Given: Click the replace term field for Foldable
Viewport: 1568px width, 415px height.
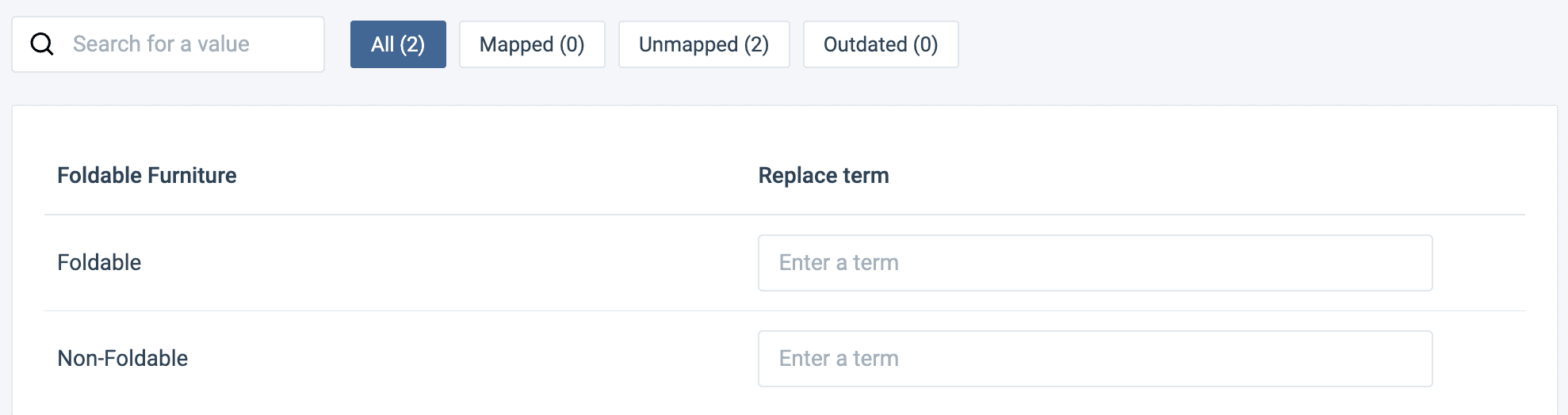Looking at the screenshot, I should point(1095,263).
